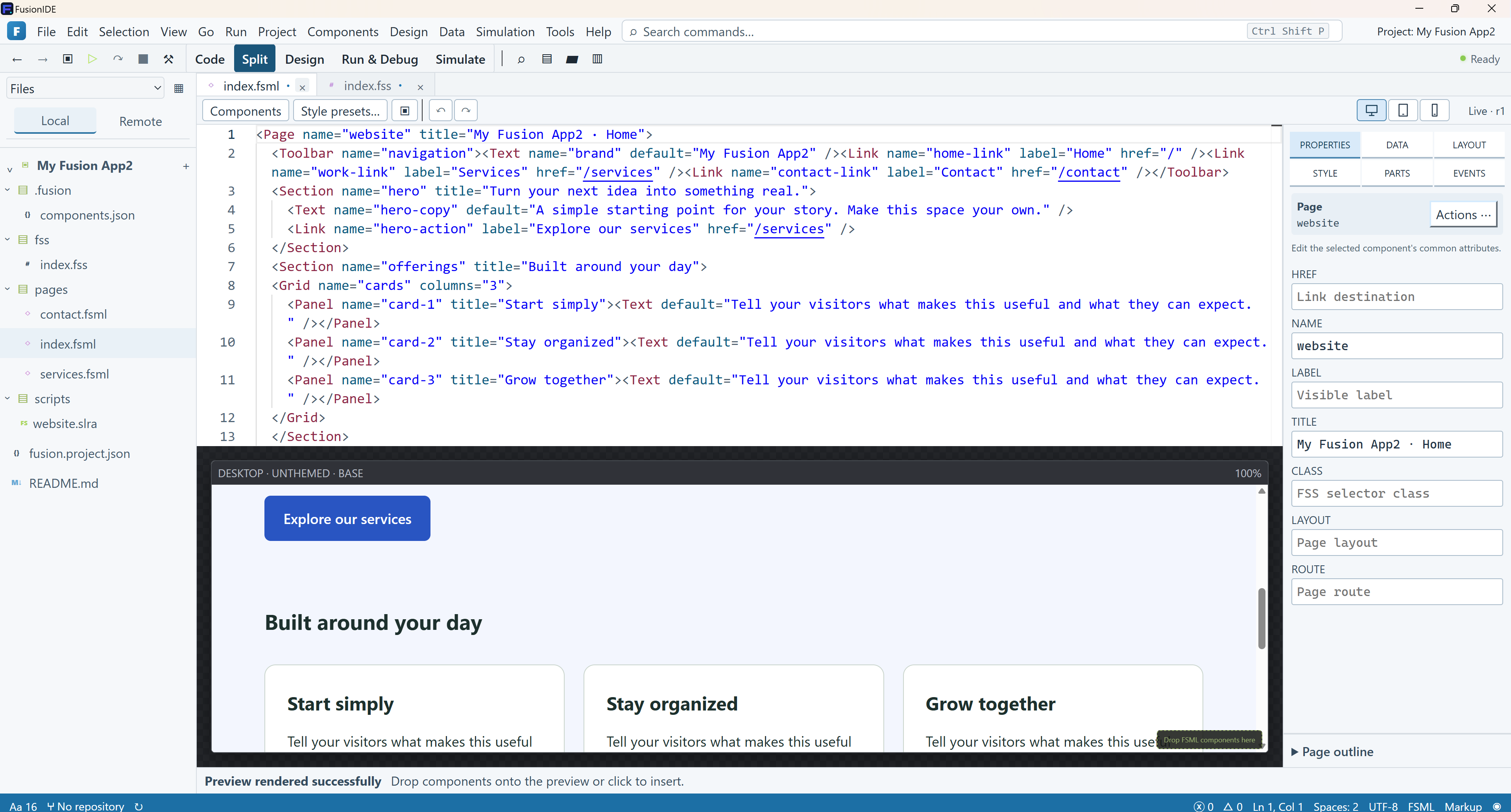
Task: Click the FusionIDE logo icon by File menu
Action: click(x=17, y=31)
